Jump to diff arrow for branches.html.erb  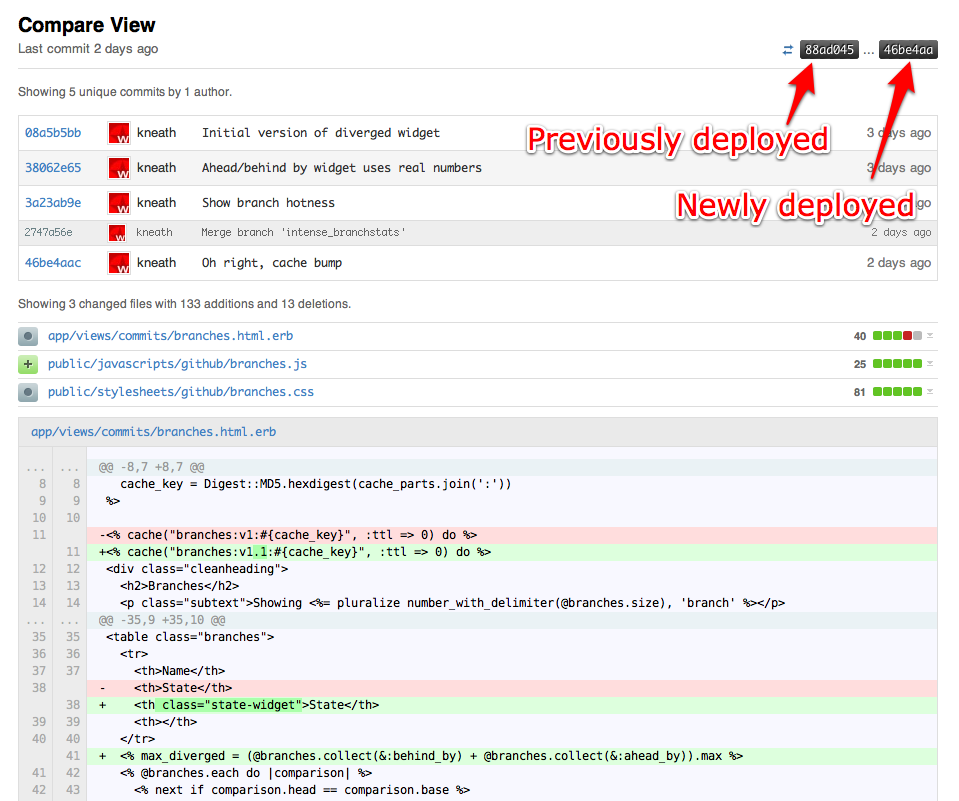[x=930, y=336]
